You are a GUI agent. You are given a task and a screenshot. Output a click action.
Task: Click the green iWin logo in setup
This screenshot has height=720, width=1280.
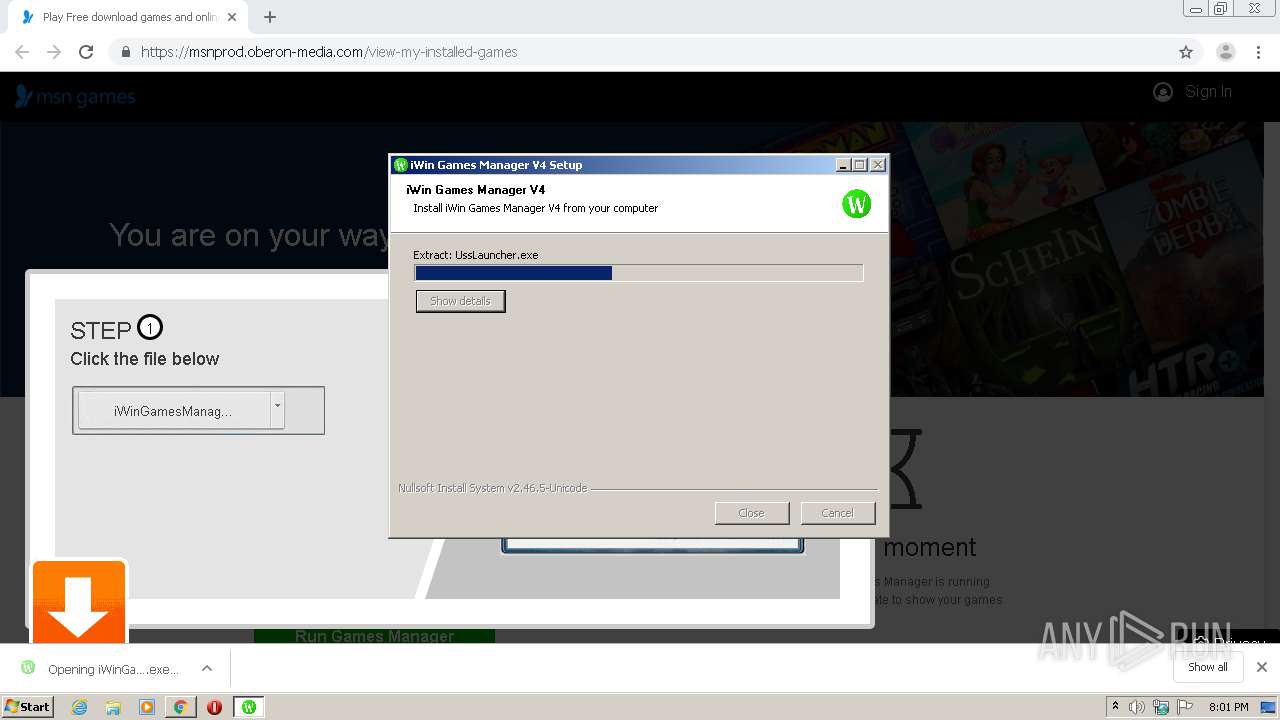coord(857,204)
